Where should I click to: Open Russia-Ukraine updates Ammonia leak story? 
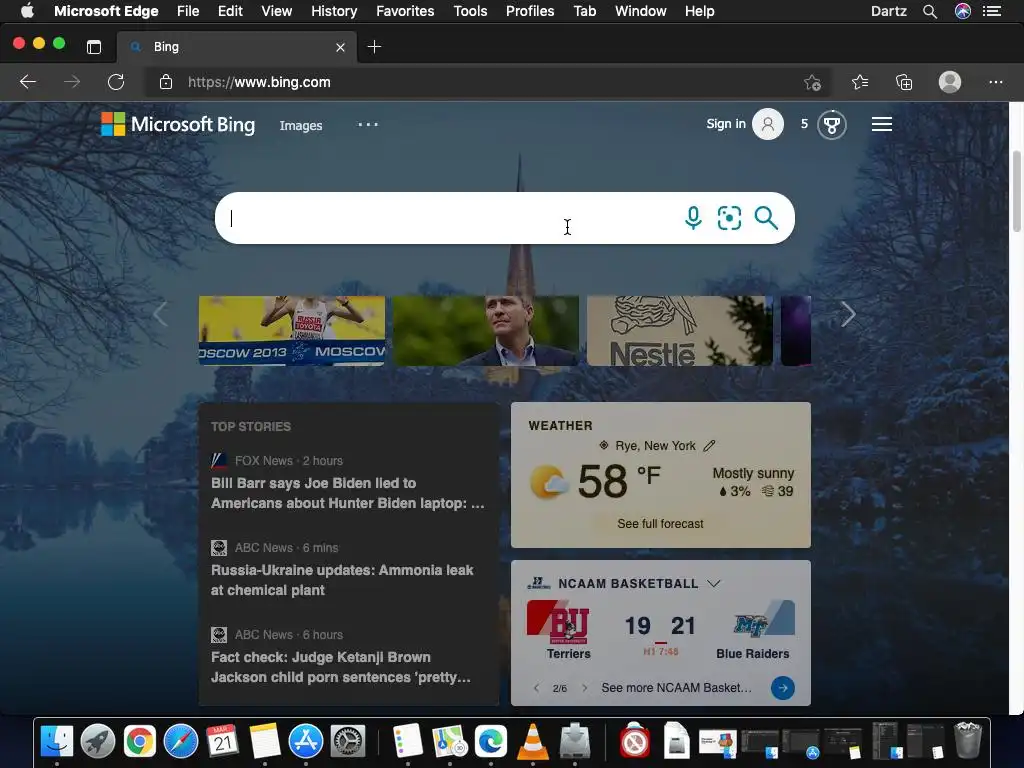(342, 580)
